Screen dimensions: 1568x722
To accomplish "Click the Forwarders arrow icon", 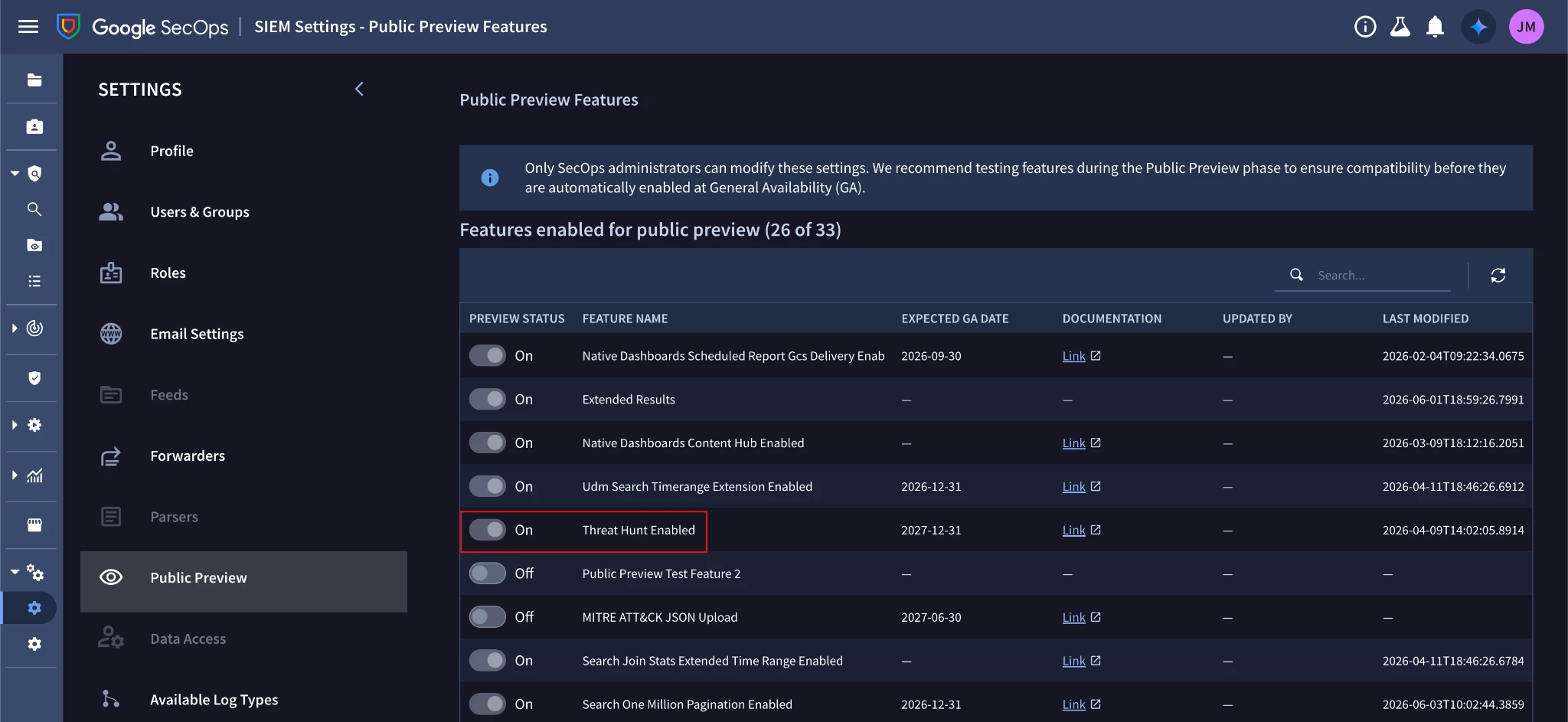I will [x=111, y=456].
